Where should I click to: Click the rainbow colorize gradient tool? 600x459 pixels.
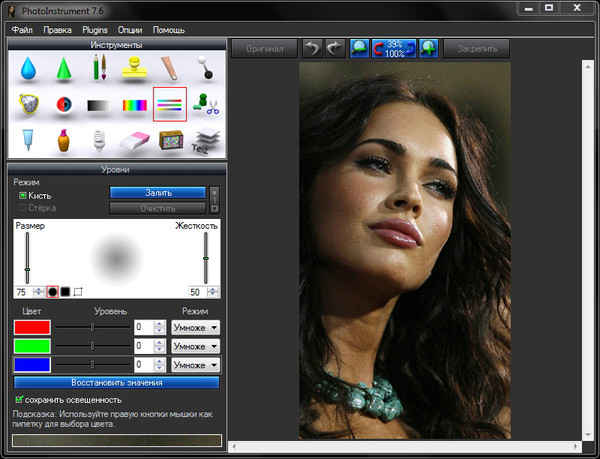134,104
